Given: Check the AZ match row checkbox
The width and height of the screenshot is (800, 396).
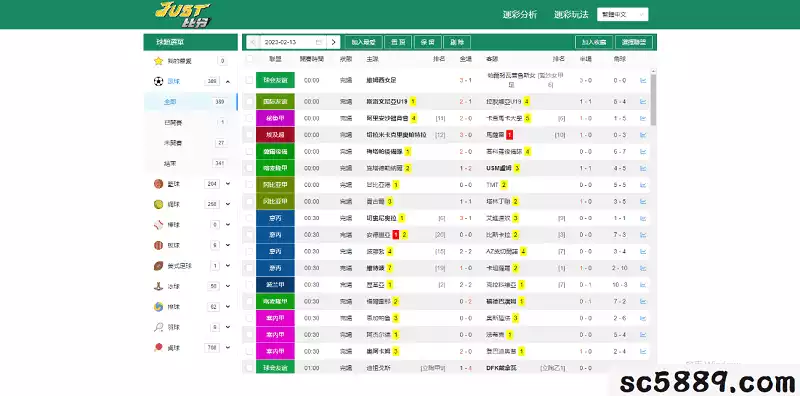Looking at the screenshot, I should (x=249, y=251).
